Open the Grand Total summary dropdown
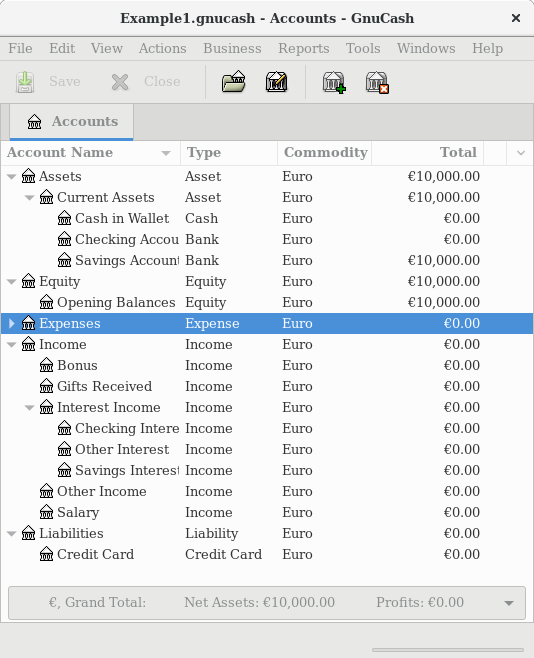Image resolution: width=534 pixels, height=658 pixels. (509, 603)
